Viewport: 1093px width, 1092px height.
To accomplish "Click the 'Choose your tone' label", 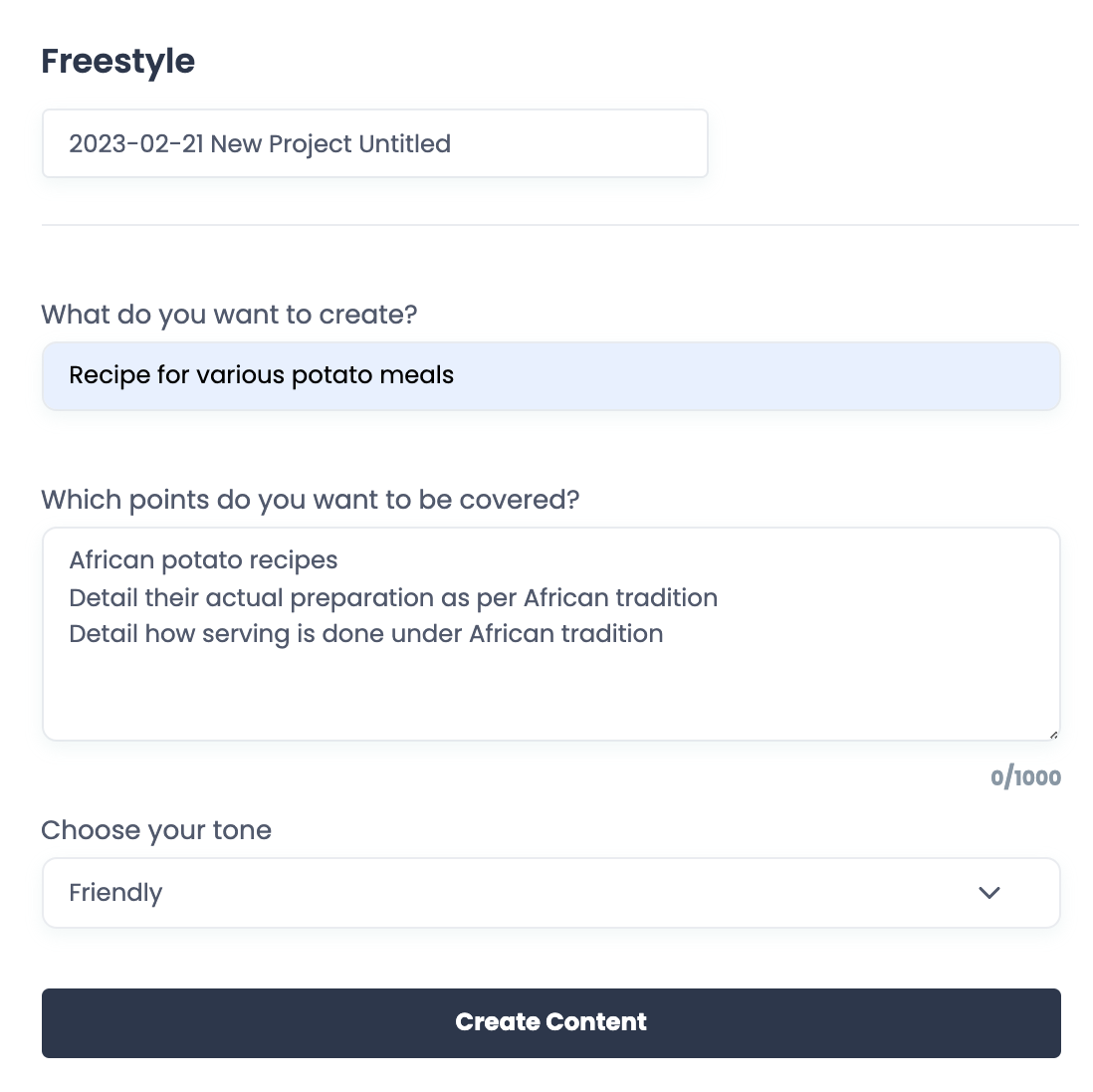I will click(156, 830).
